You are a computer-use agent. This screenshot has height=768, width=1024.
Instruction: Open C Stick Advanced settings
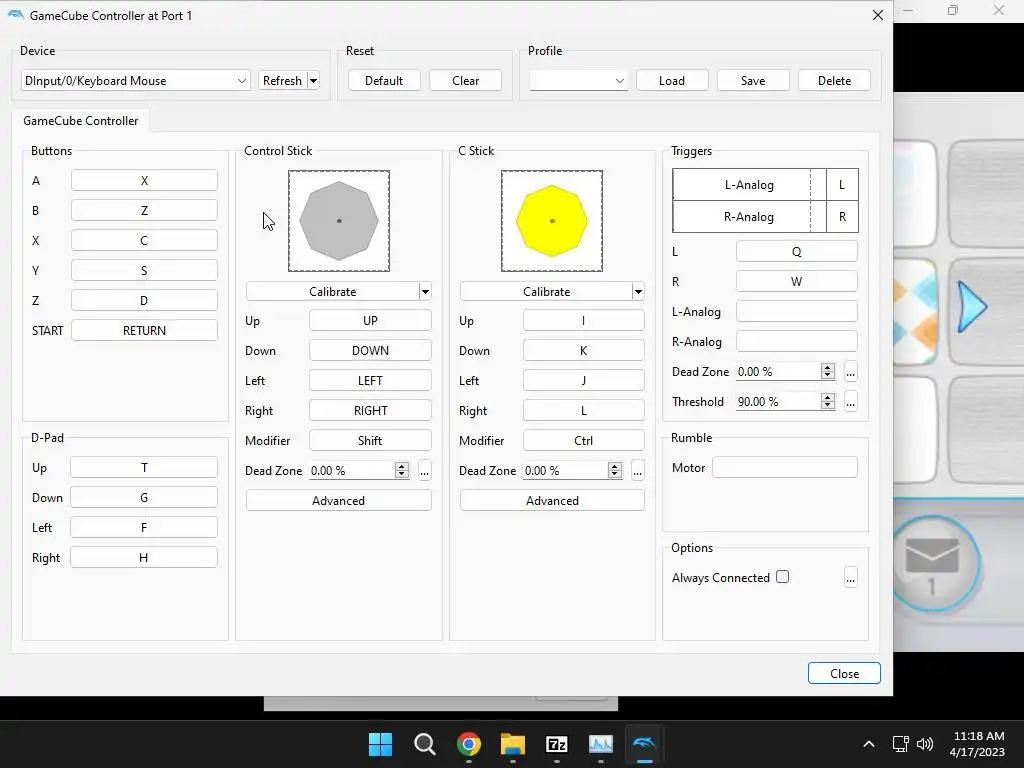[x=552, y=501]
